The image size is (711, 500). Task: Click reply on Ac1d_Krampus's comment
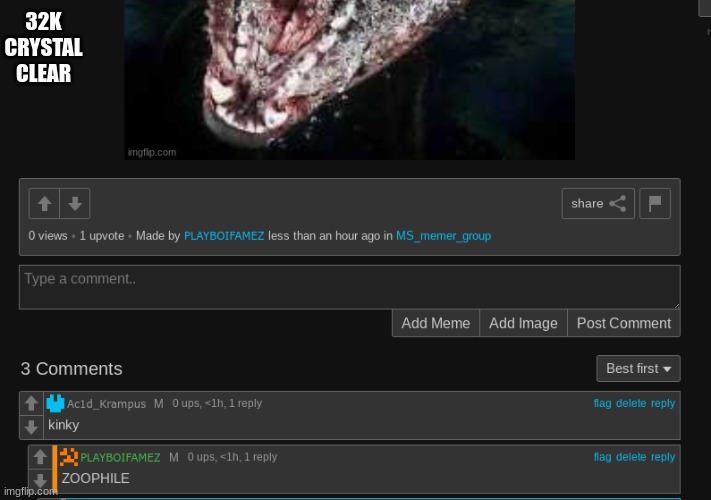[663, 403]
